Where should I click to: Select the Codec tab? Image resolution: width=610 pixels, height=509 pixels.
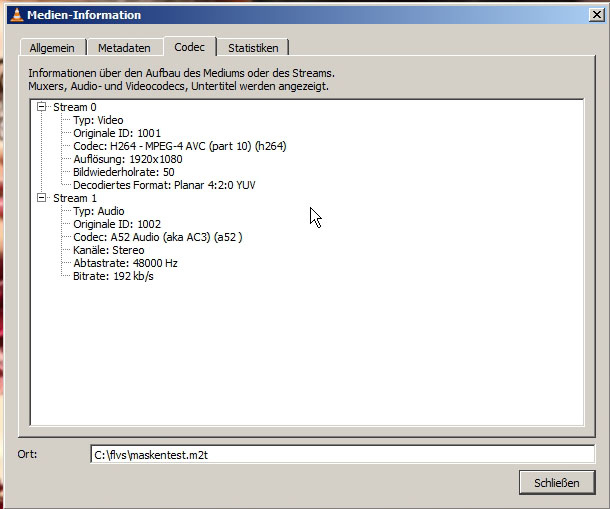[189, 47]
